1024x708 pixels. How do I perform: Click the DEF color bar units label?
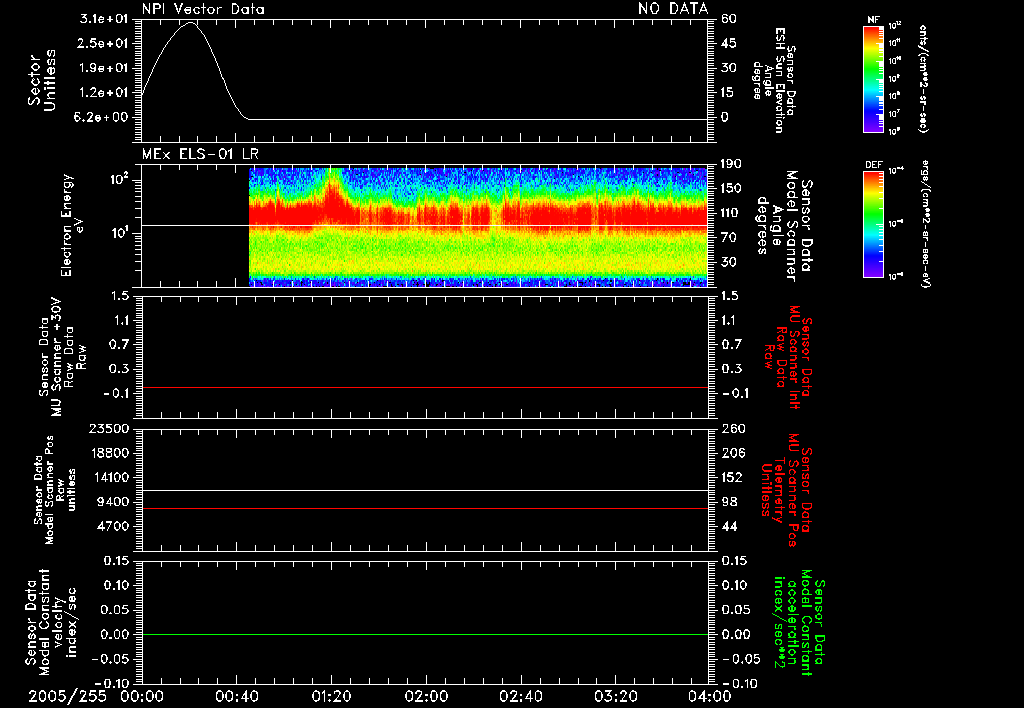point(925,224)
